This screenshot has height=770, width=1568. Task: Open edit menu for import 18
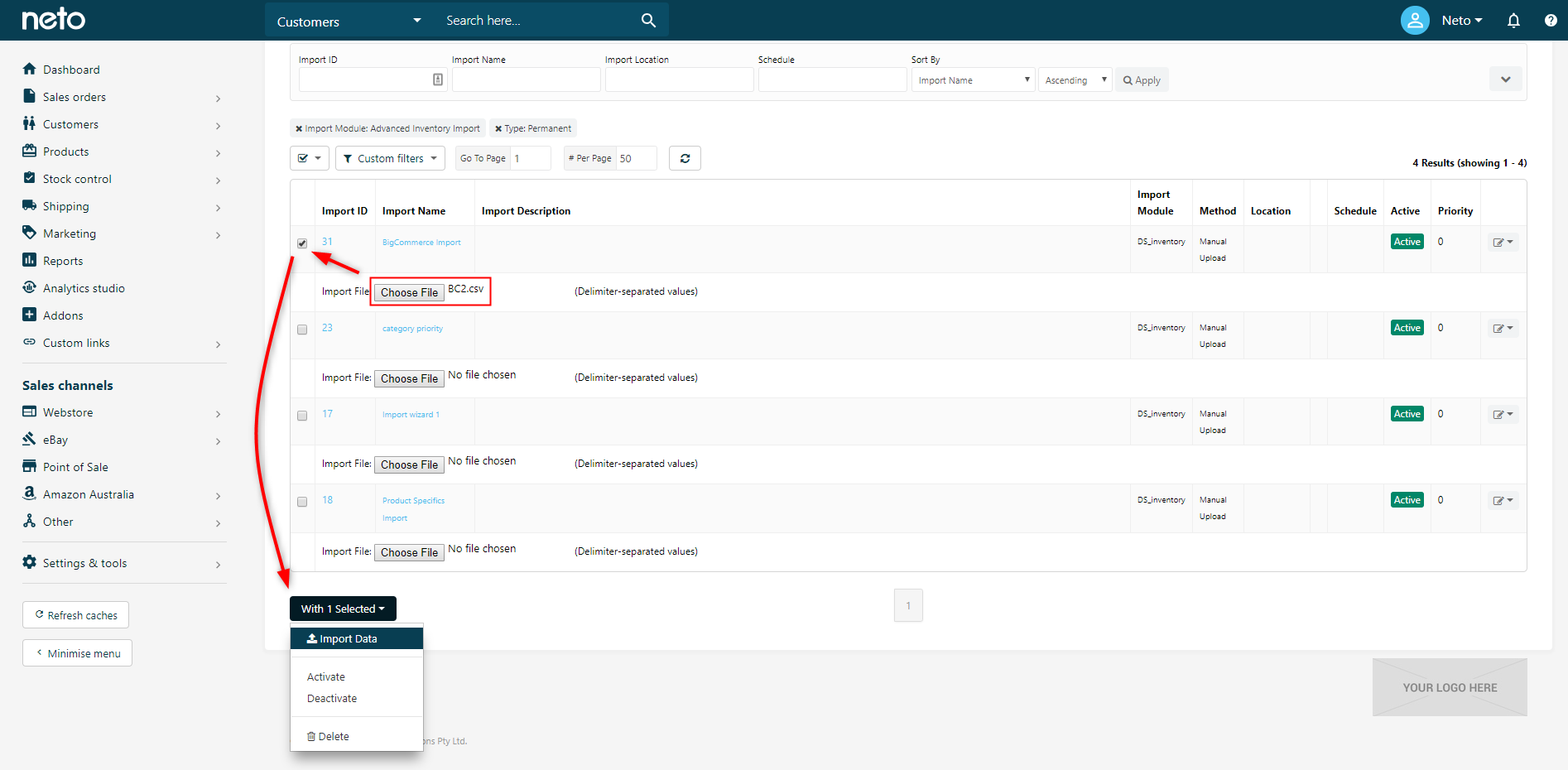coord(1503,501)
